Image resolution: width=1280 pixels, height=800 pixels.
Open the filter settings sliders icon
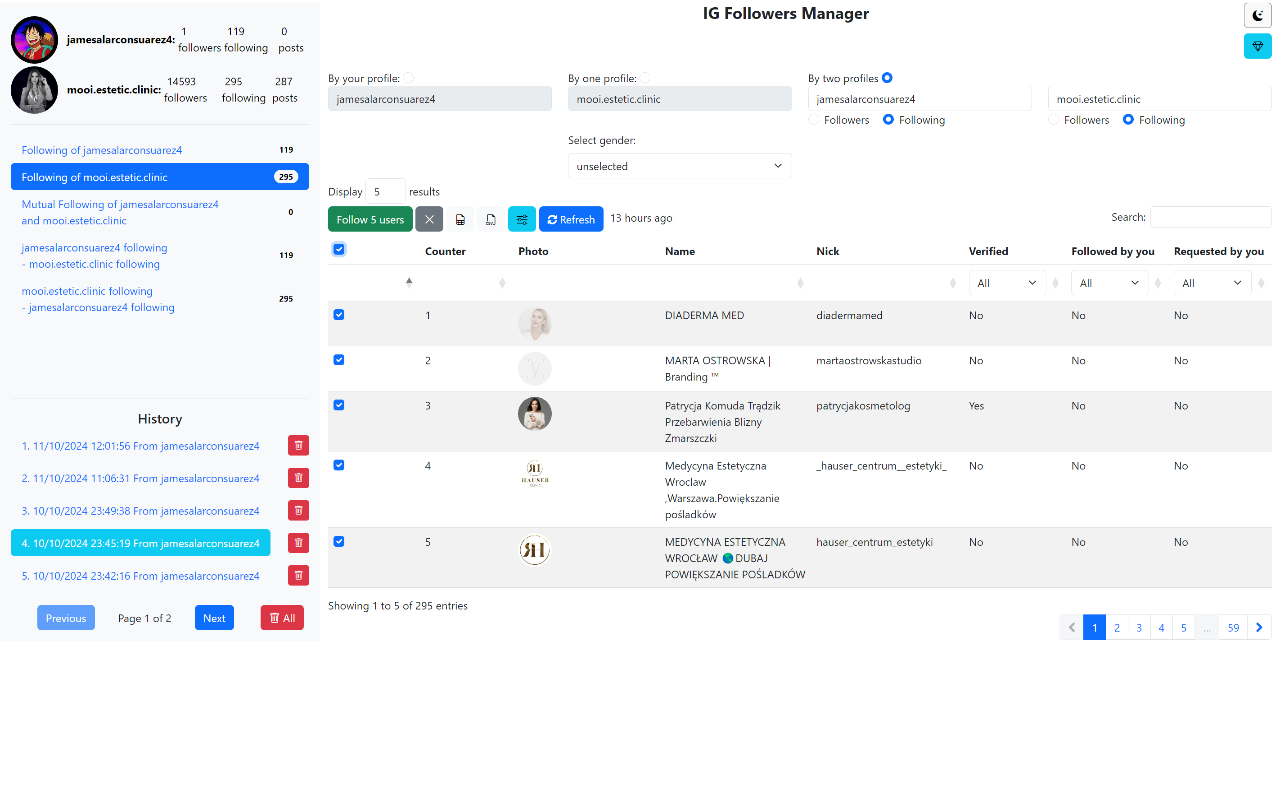521,218
